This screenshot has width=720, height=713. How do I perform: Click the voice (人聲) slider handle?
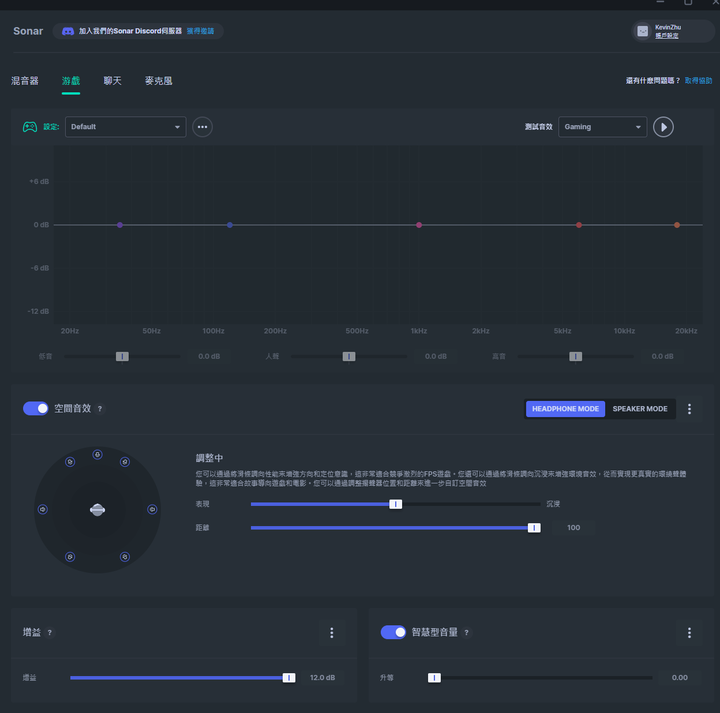(349, 357)
